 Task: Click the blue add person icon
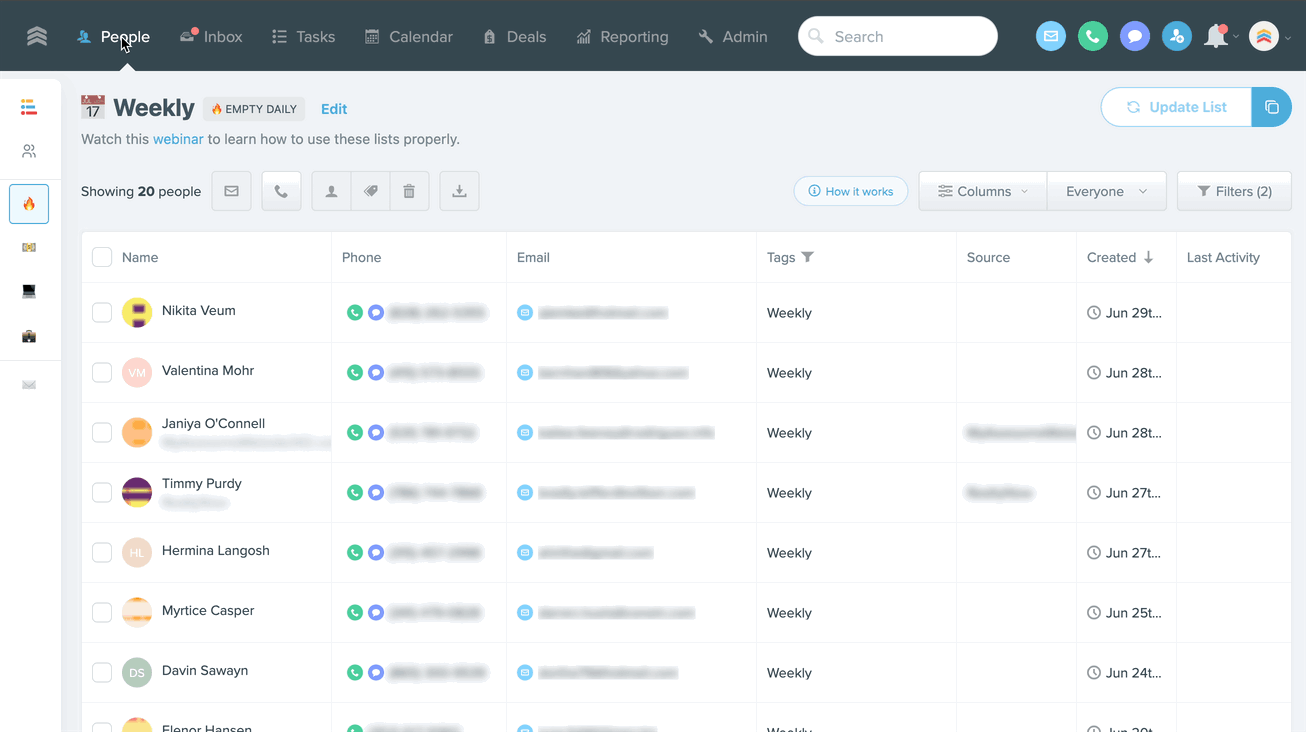1177,37
